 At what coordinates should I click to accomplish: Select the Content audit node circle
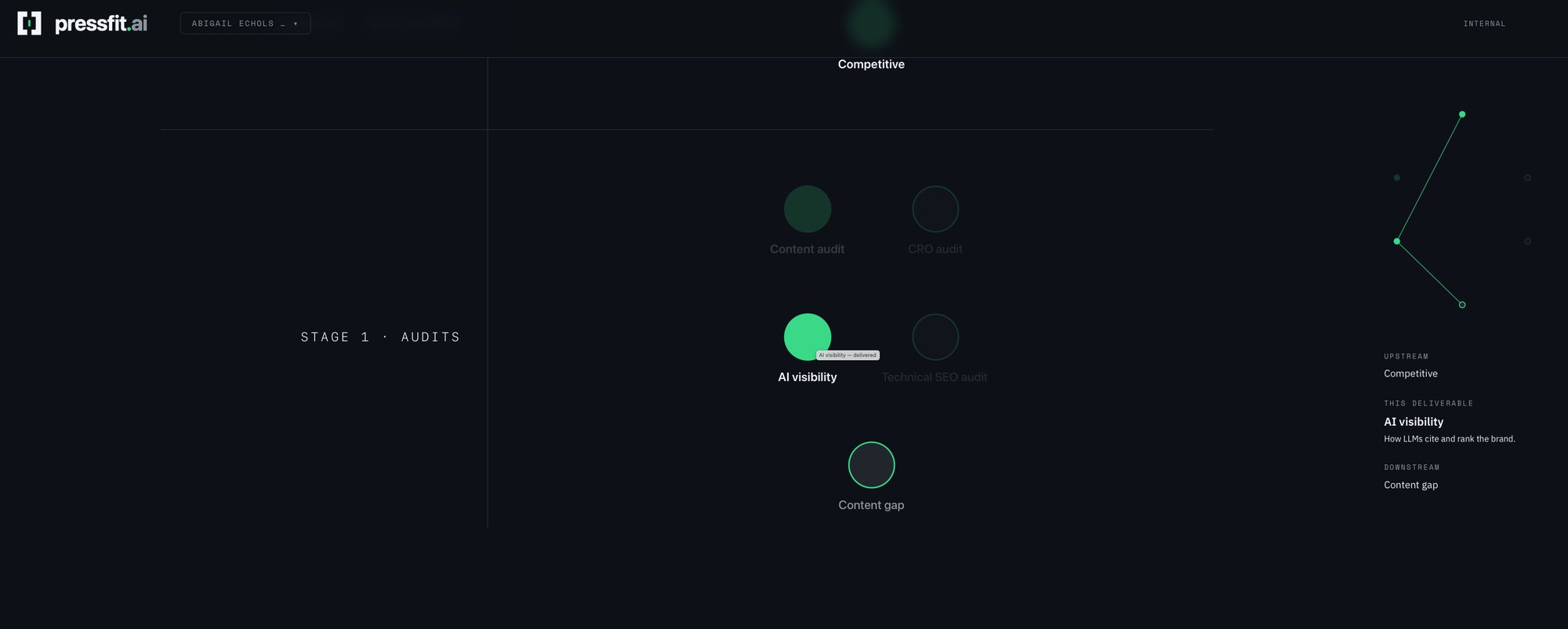[x=808, y=209]
